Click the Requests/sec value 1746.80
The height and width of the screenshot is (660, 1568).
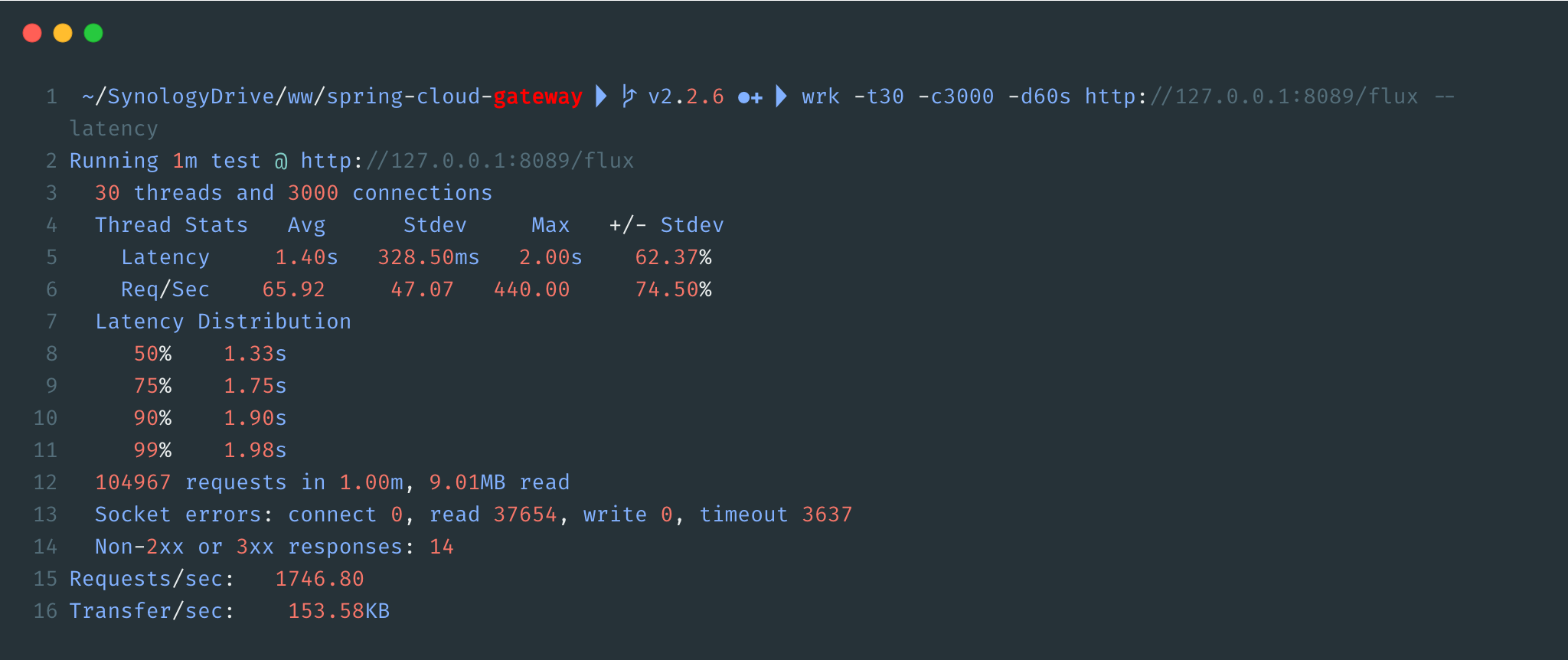click(319, 579)
